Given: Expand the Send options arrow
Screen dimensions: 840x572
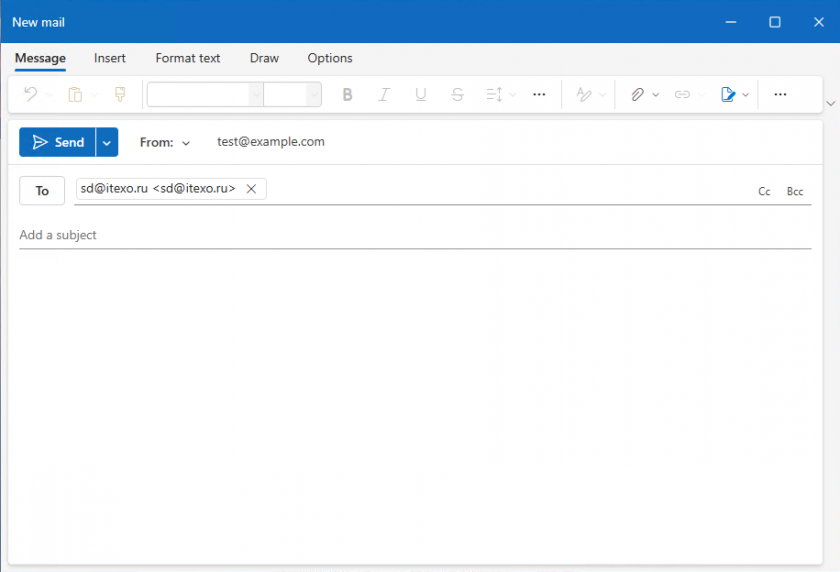Looking at the screenshot, I should point(107,143).
